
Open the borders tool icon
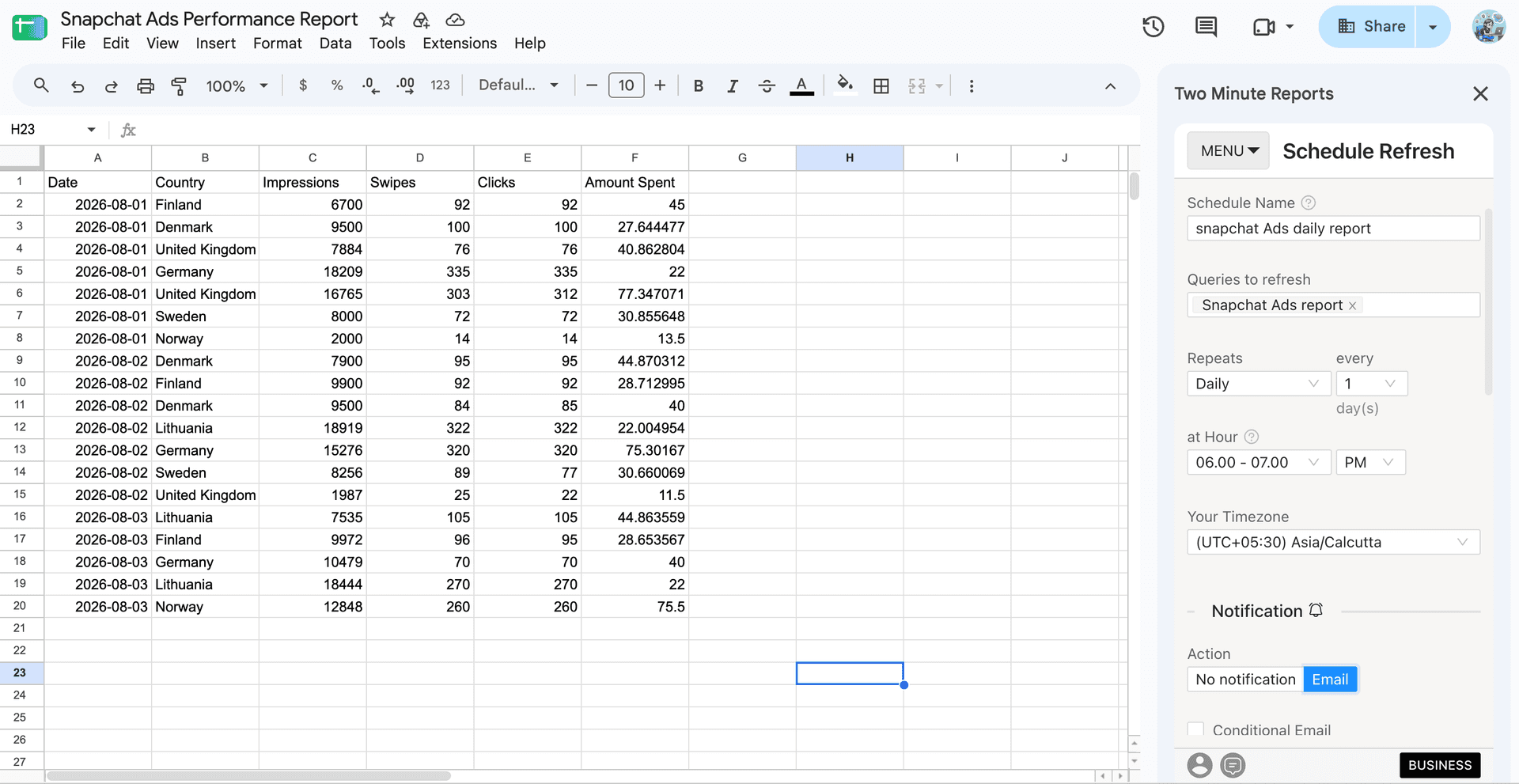[881, 85]
